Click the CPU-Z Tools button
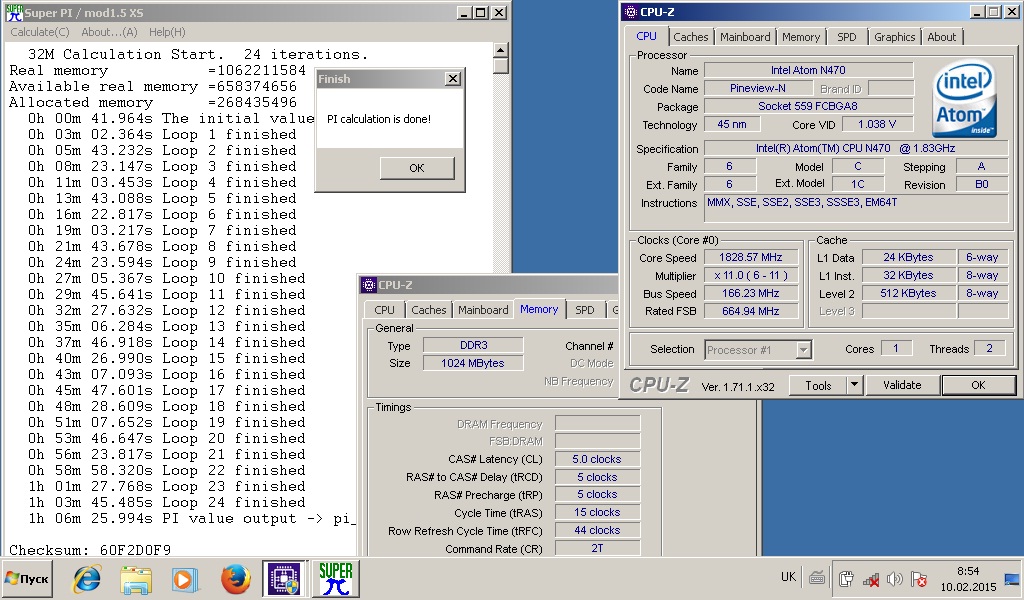Image resolution: width=1024 pixels, height=600 pixels. click(818, 386)
